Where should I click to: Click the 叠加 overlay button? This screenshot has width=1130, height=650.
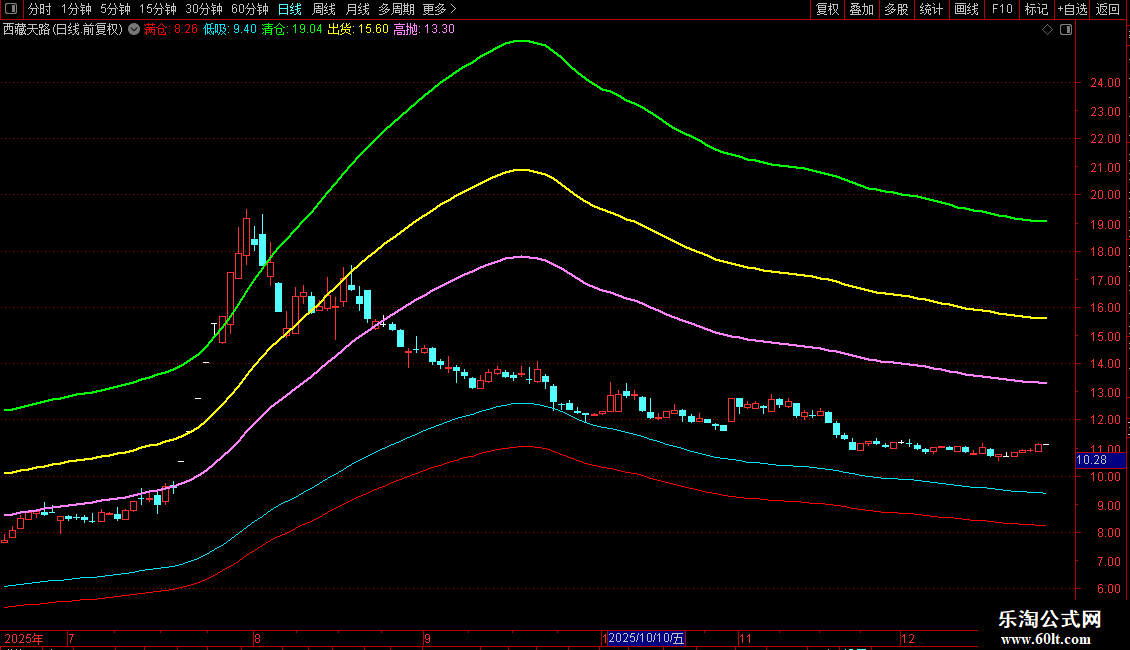(x=861, y=9)
